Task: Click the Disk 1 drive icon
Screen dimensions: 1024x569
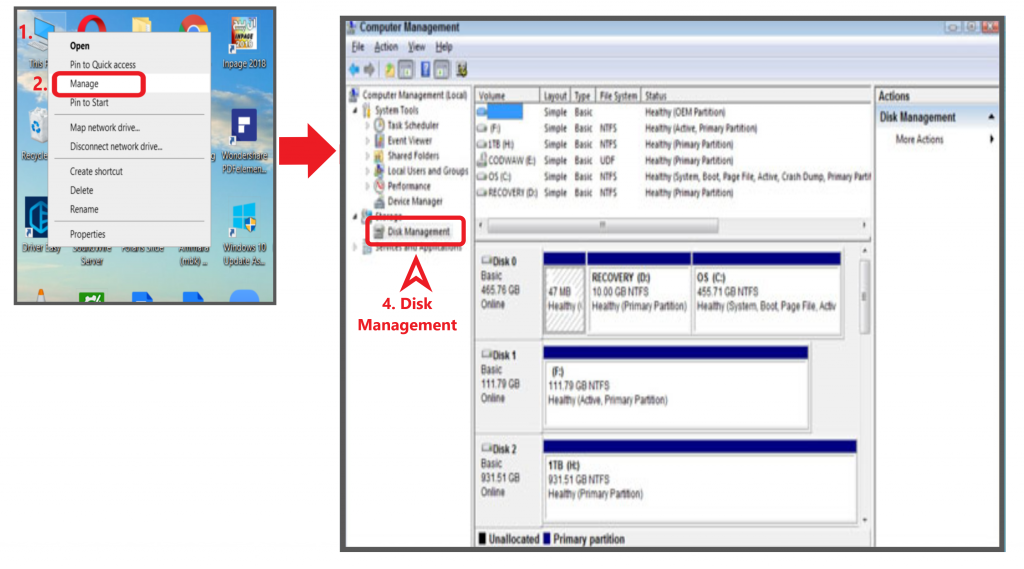Action: click(487, 355)
